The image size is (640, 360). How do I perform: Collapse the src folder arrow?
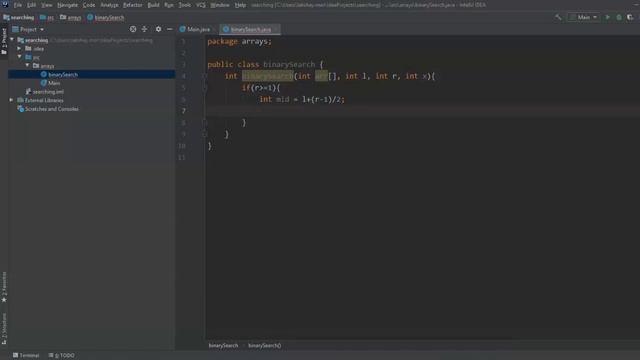tap(19, 57)
